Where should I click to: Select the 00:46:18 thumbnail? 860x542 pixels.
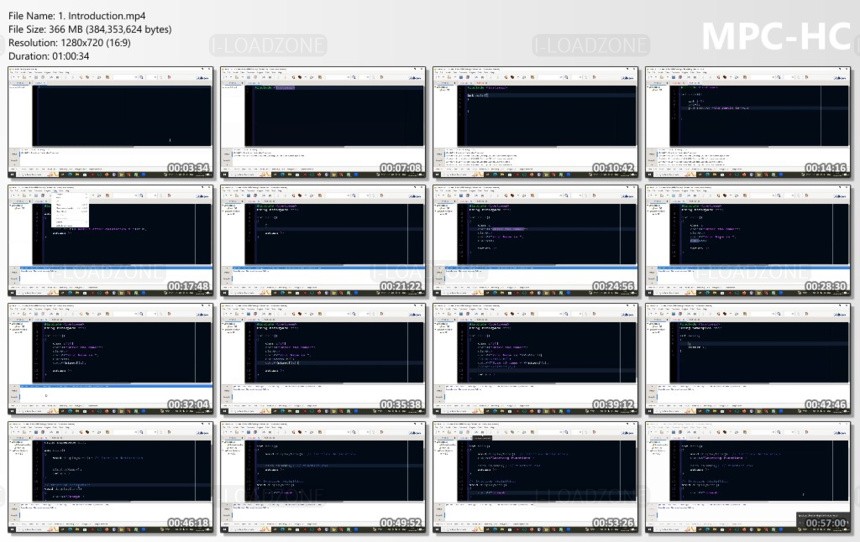(111, 477)
